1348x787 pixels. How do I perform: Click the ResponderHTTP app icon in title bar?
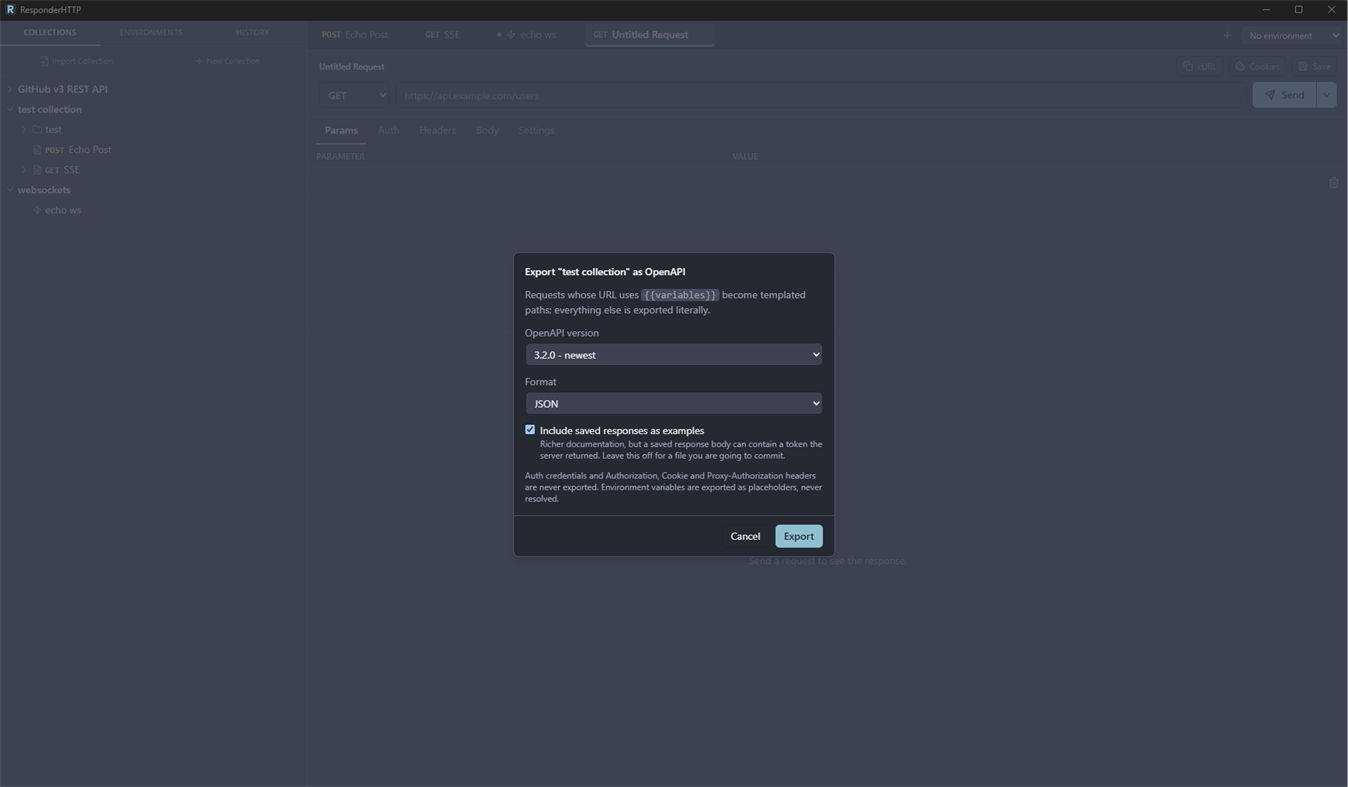point(10,9)
